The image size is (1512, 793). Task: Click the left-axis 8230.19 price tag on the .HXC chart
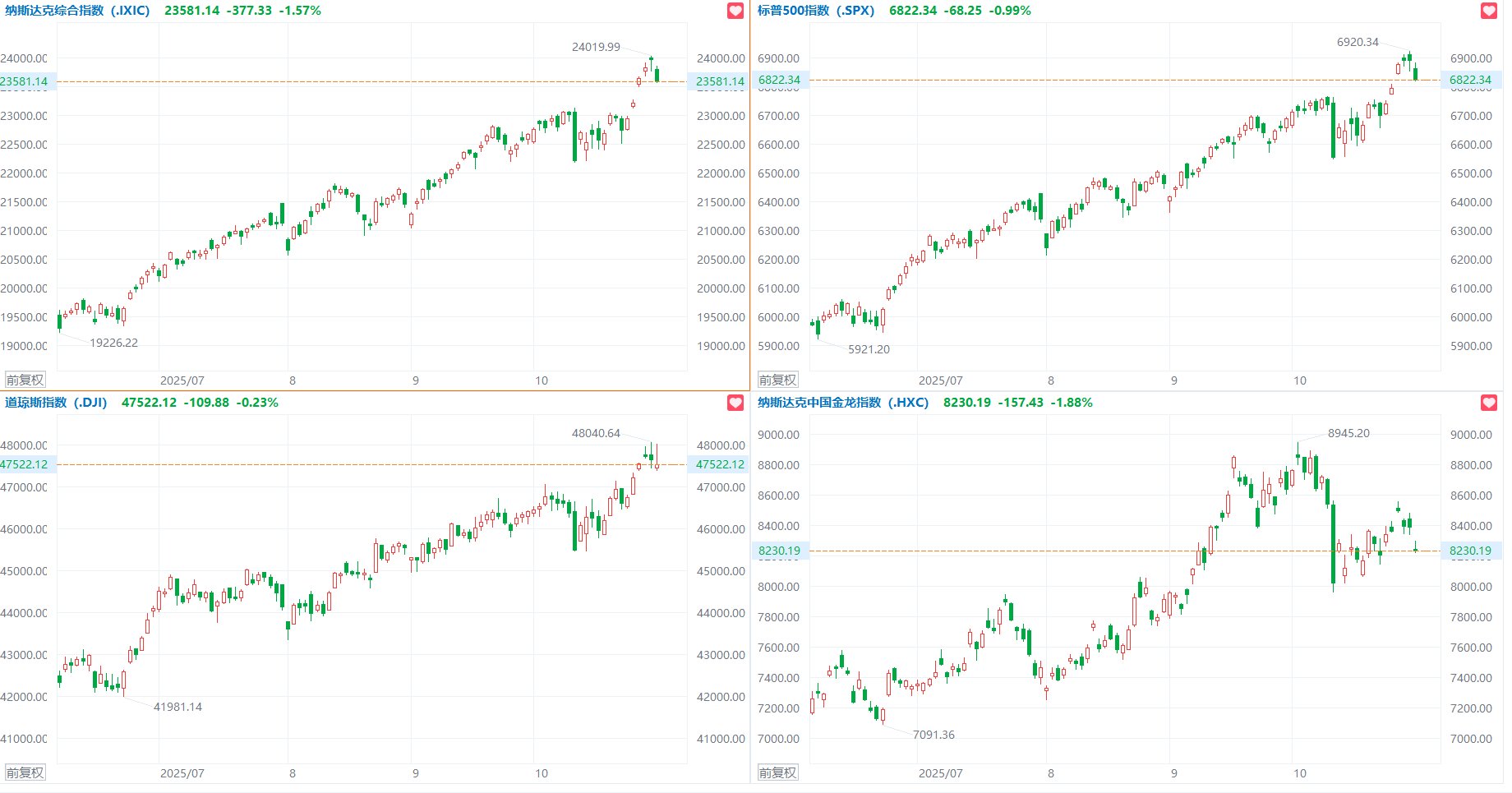779,551
